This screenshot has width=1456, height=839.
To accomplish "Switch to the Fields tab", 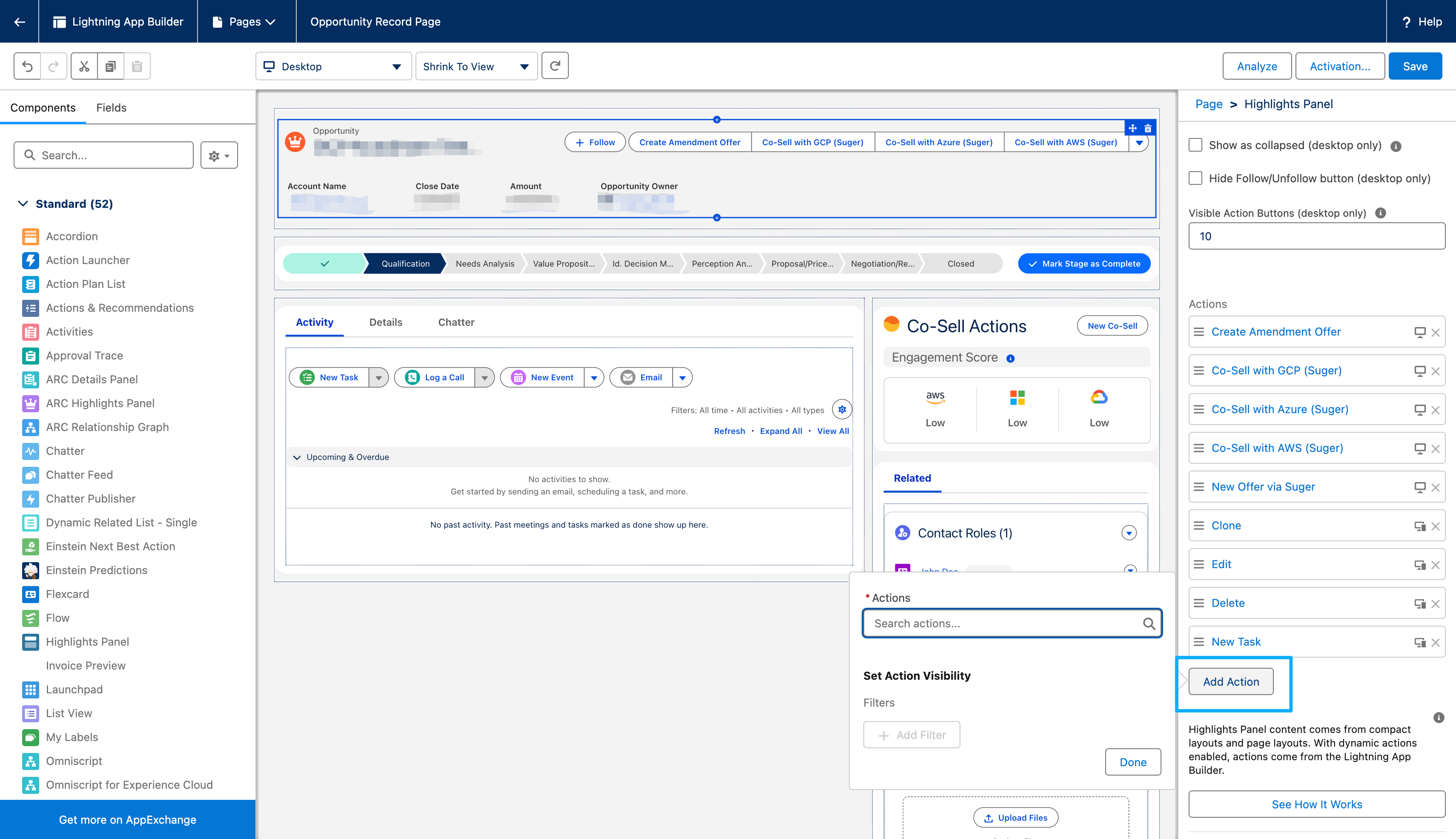I will pos(111,108).
